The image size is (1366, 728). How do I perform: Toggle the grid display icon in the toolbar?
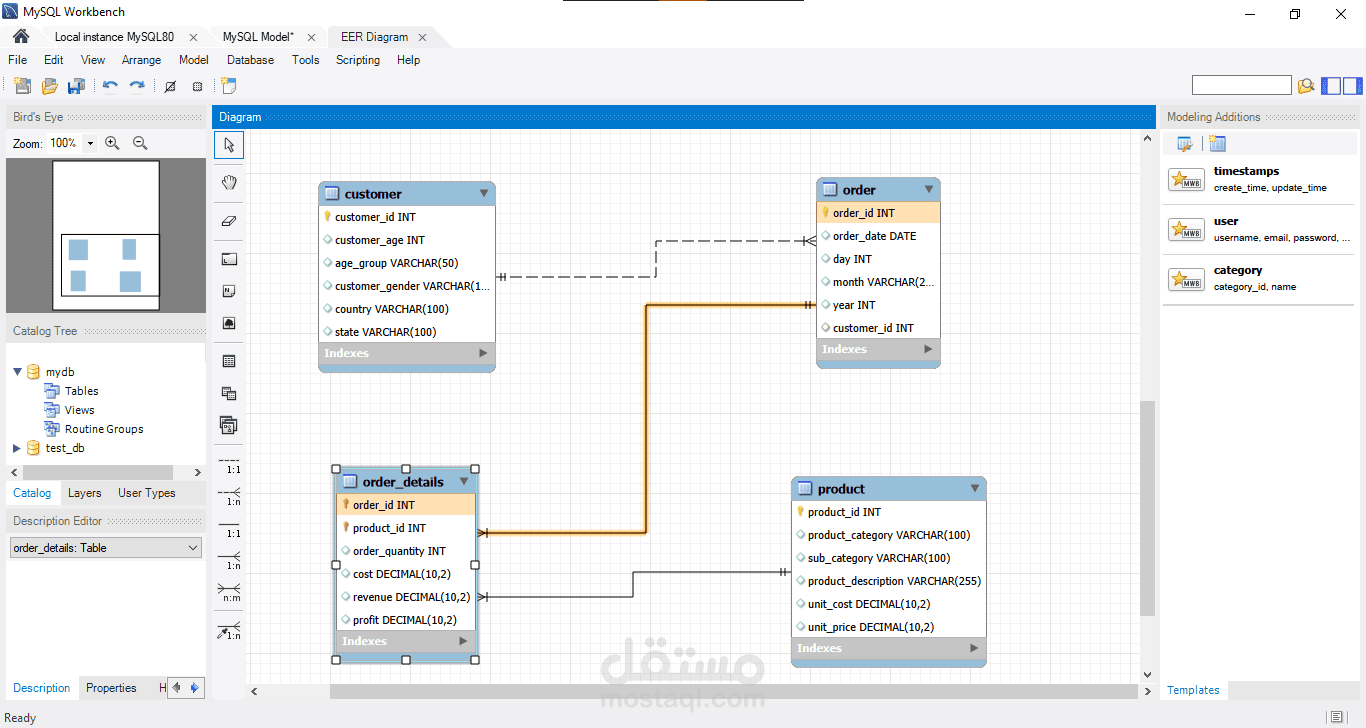point(197,86)
